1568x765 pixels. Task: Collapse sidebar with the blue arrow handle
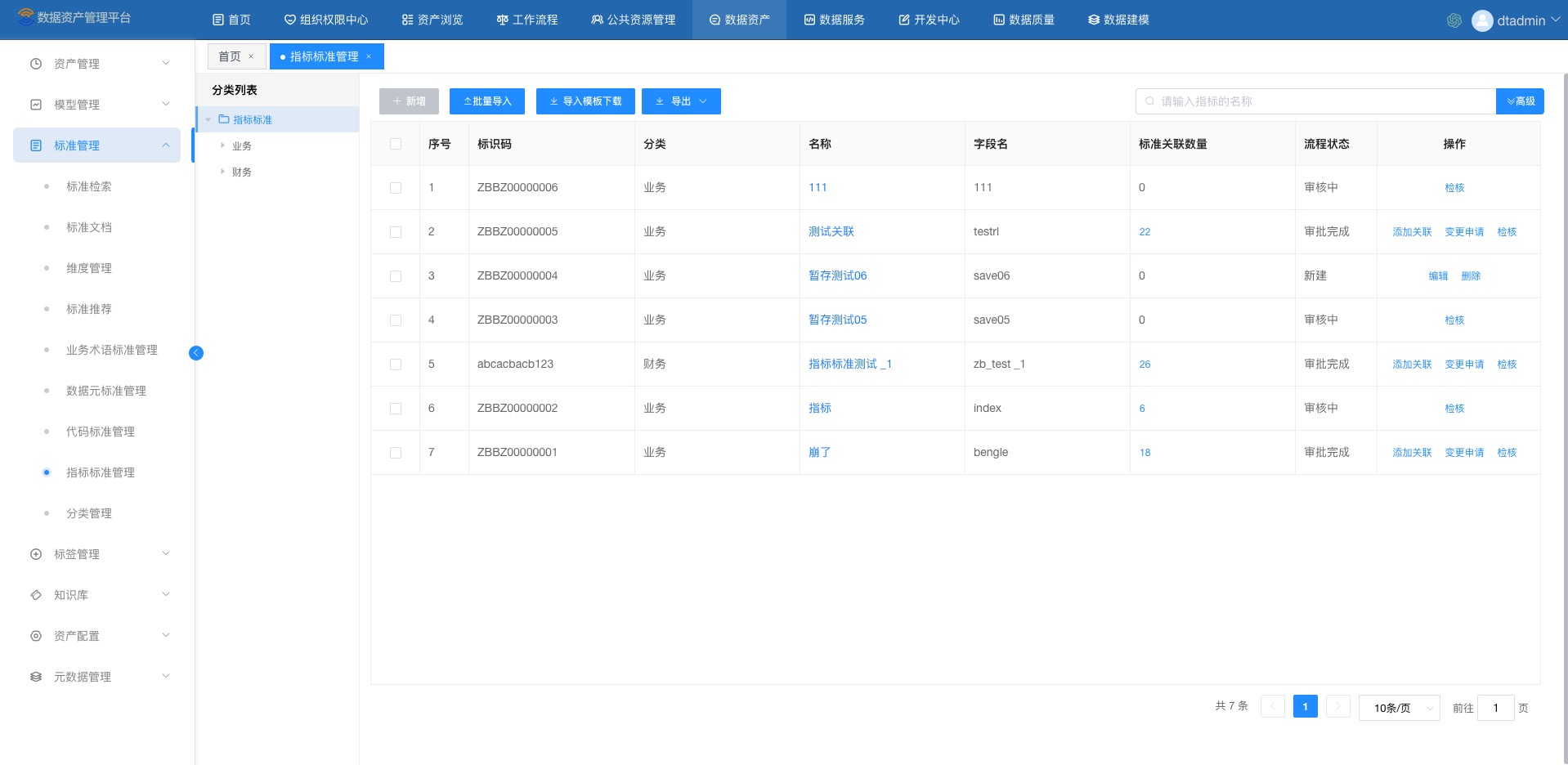click(x=196, y=353)
